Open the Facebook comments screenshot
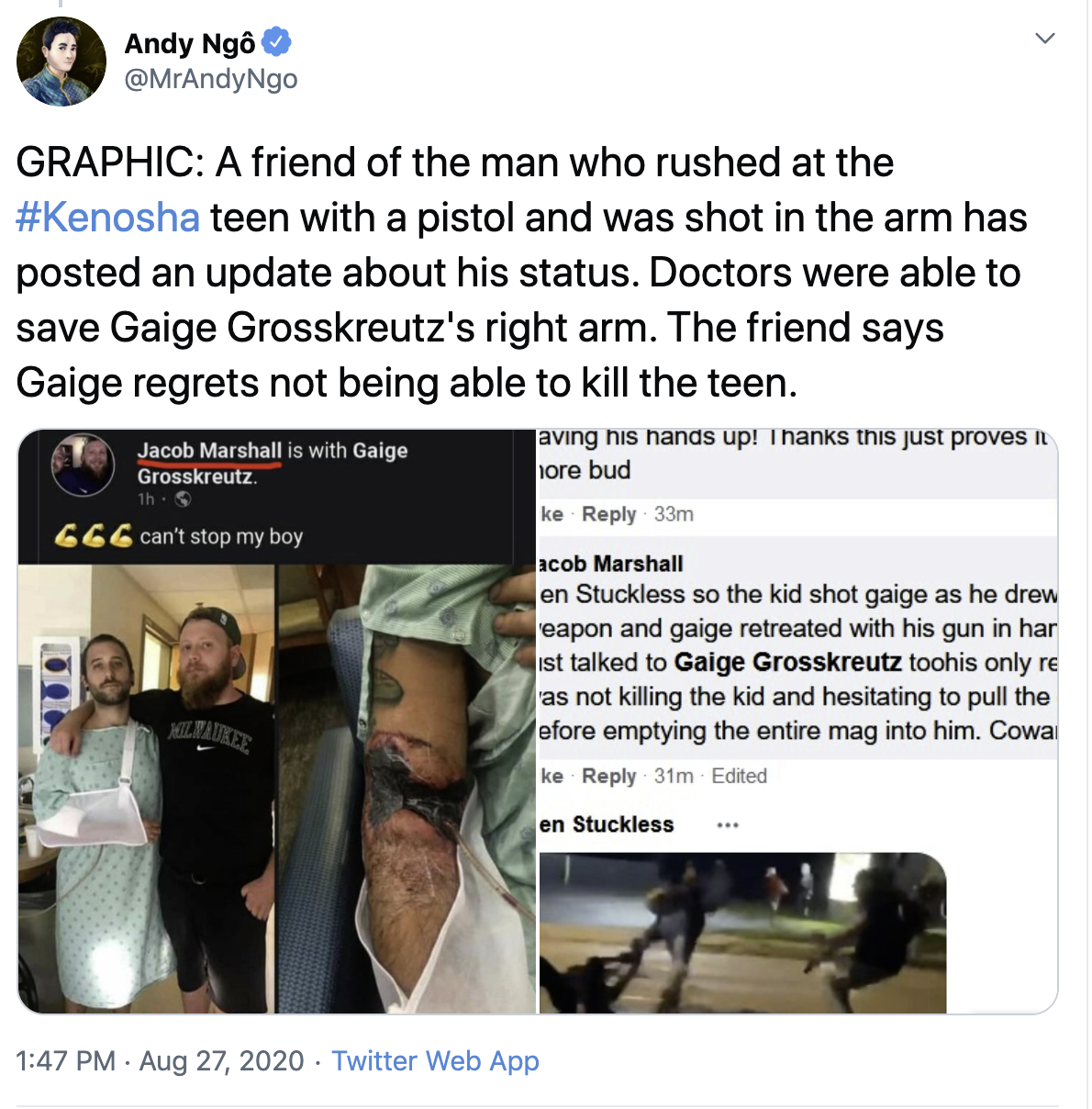This screenshot has height=1109, width=1092. point(797,721)
